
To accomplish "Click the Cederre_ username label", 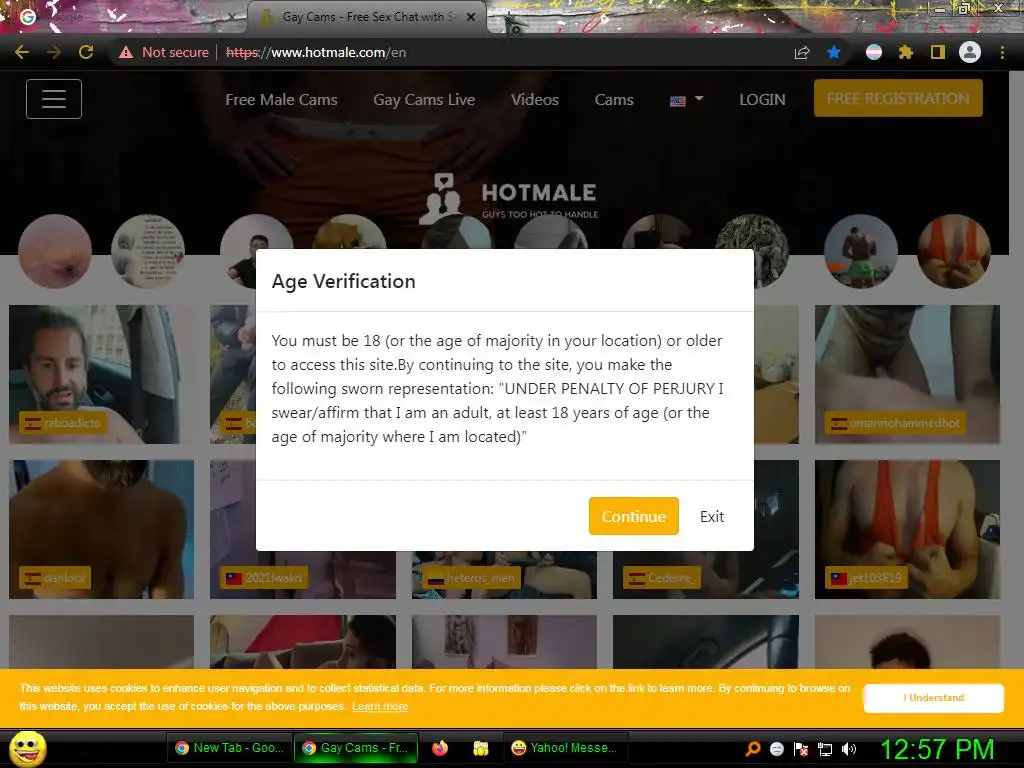I will point(662,578).
